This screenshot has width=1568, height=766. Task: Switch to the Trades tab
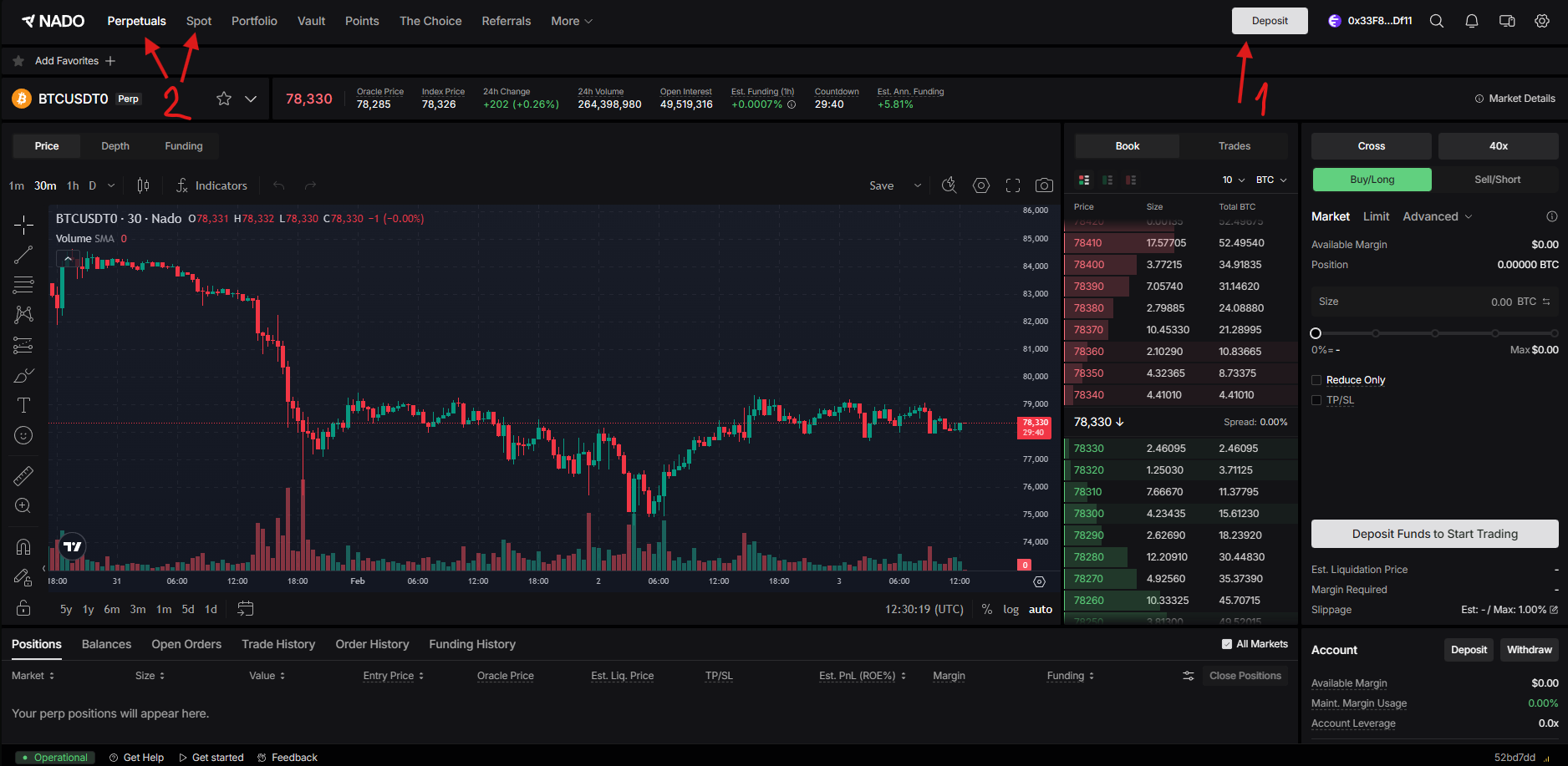point(1234,146)
